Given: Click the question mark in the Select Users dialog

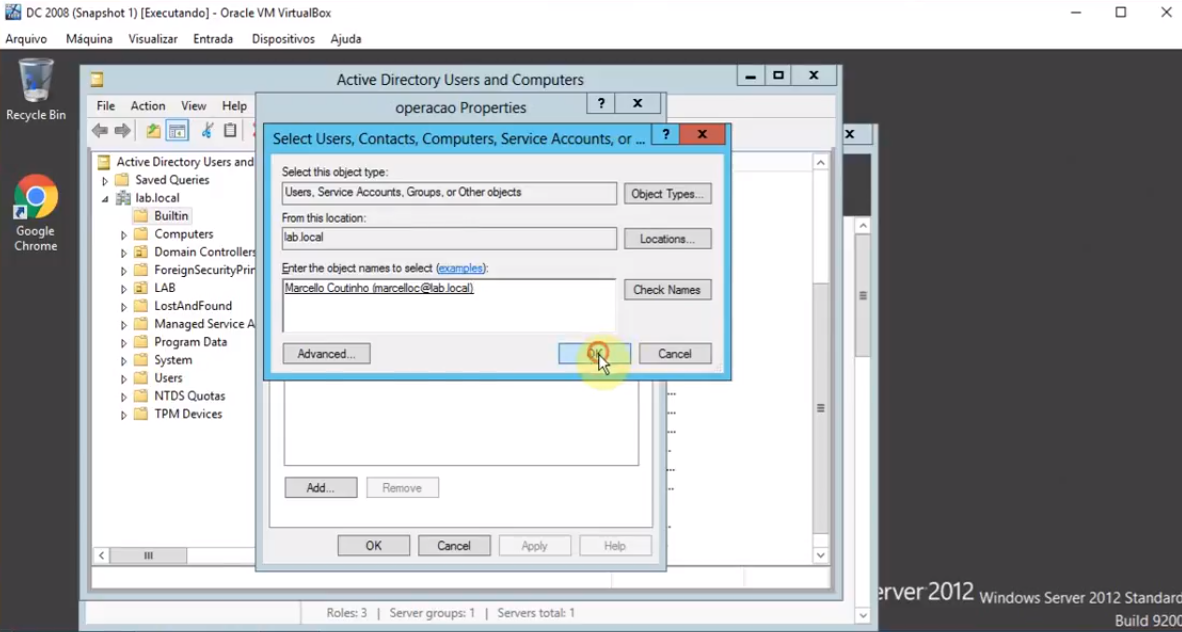Looking at the screenshot, I should [666, 134].
